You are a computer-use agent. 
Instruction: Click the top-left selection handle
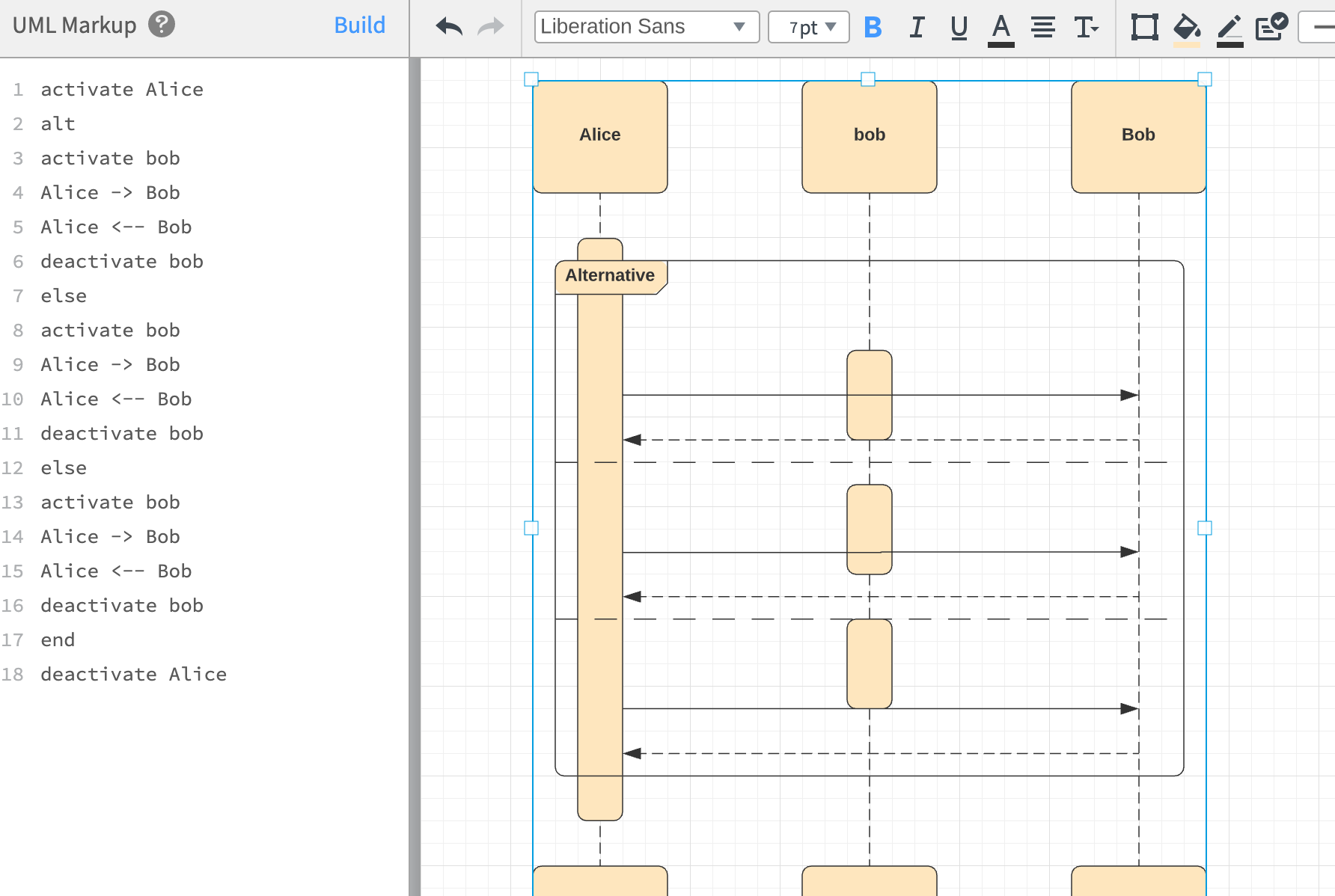coord(531,79)
